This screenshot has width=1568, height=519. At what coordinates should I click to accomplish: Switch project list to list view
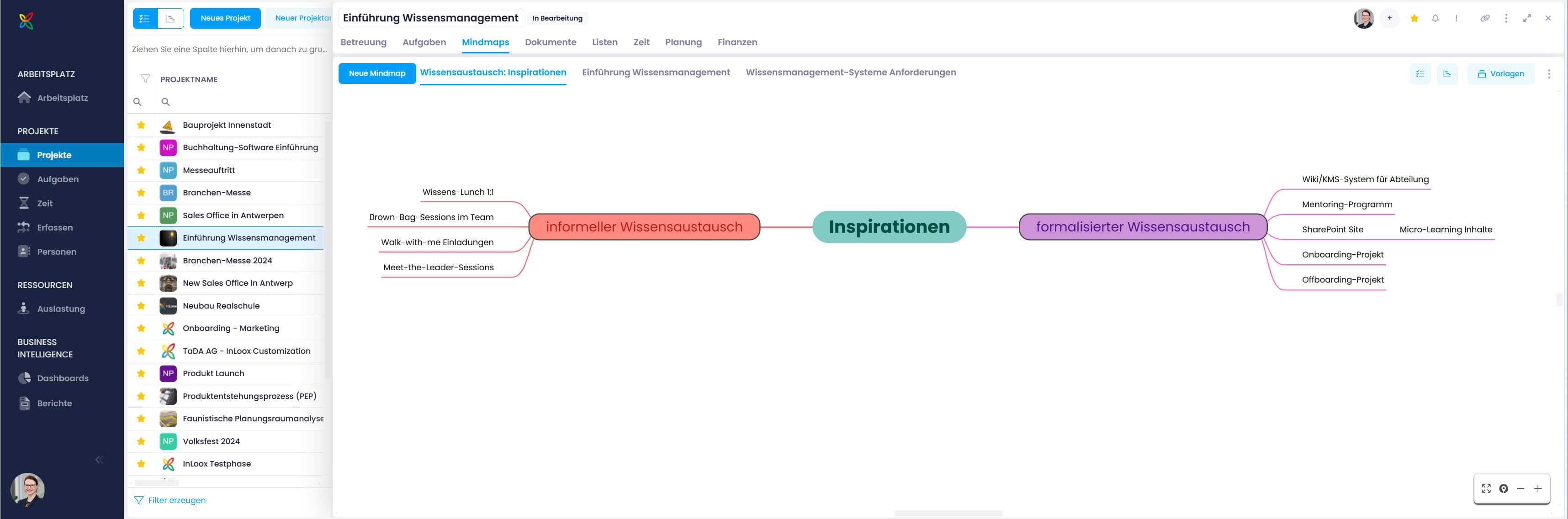(x=145, y=18)
